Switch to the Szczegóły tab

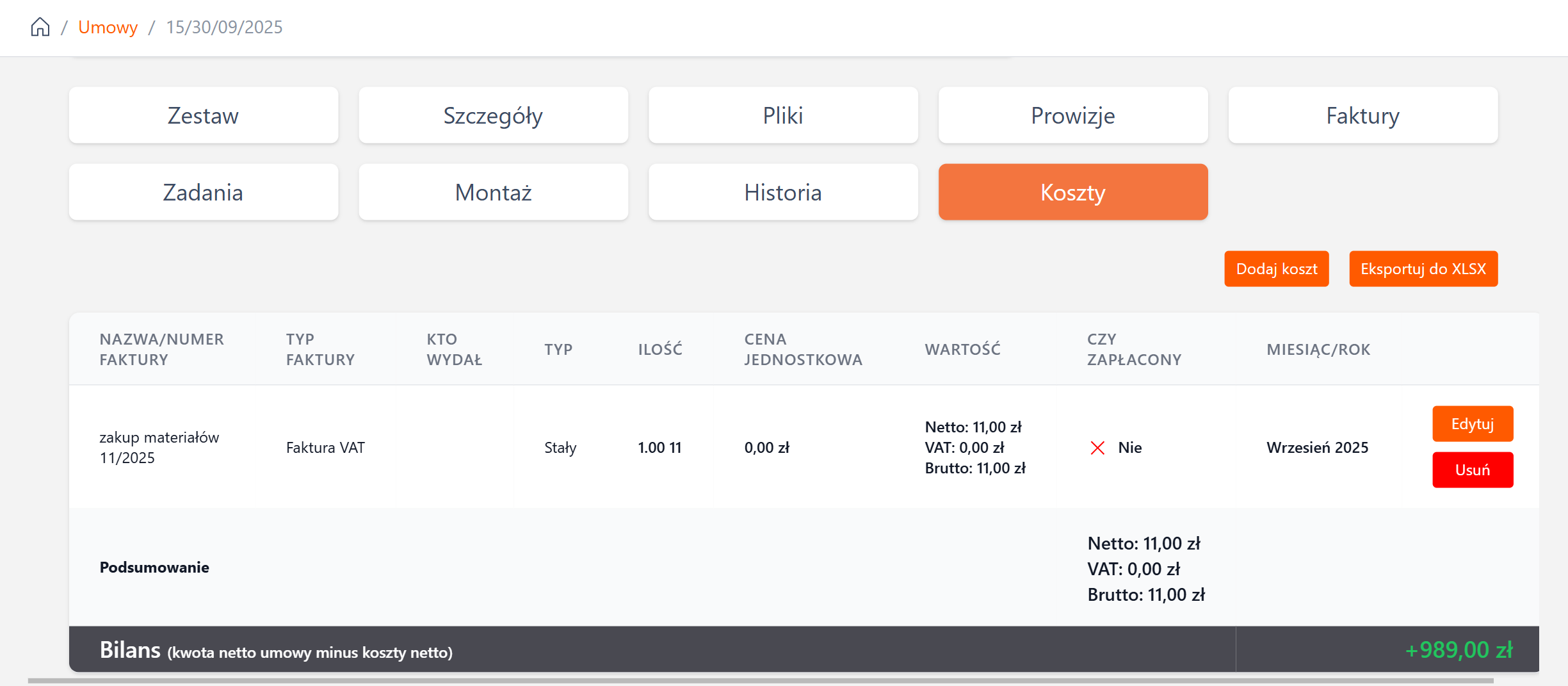pos(493,115)
